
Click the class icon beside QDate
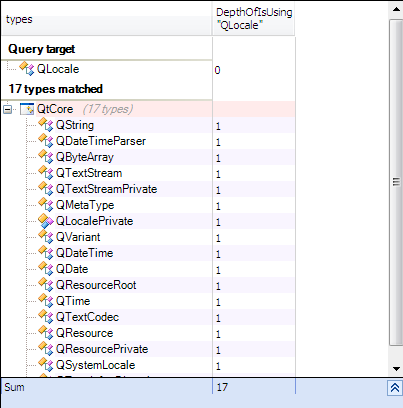[x=46, y=269]
